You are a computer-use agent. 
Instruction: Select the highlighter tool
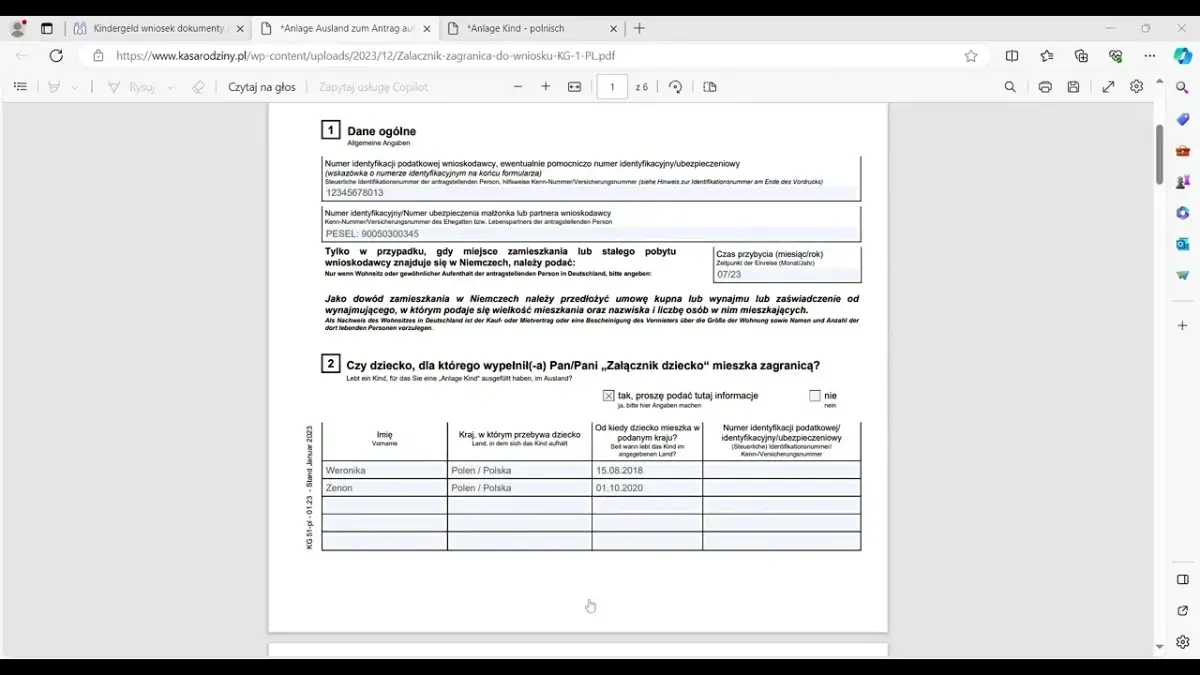point(52,85)
